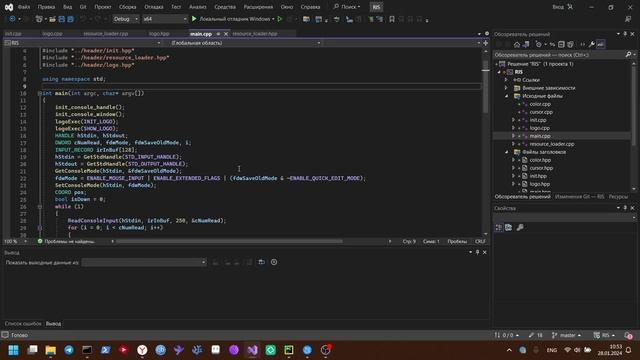The height and width of the screenshot is (360, 640).
Task: Collapse Файлы заголовков folder
Action: (x=506, y=152)
